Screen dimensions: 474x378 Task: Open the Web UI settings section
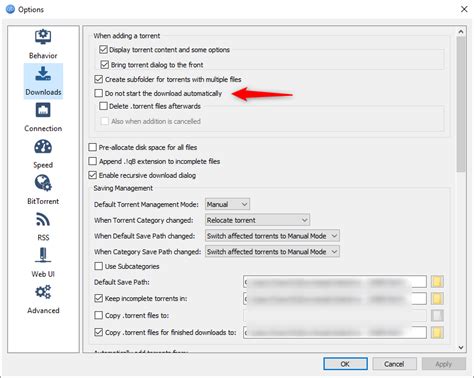43,263
